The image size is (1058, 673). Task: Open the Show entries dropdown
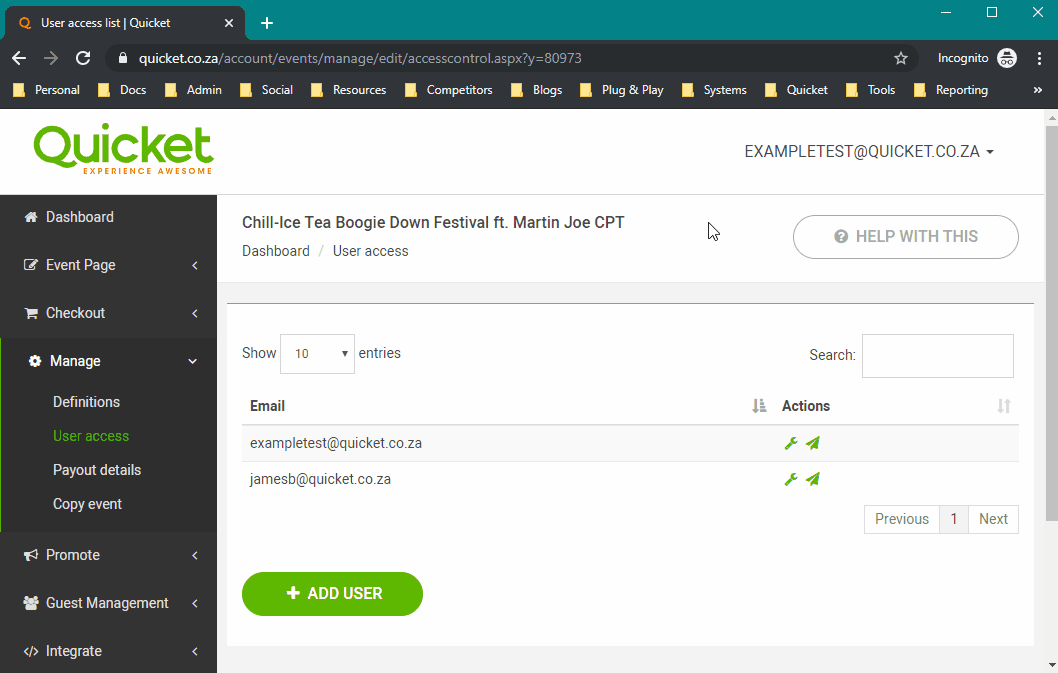pos(317,354)
